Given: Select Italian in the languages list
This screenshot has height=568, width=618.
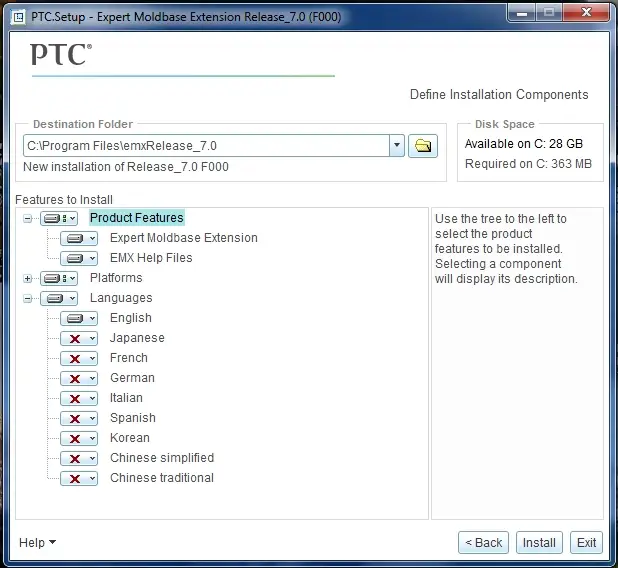Looking at the screenshot, I should (x=126, y=398).
